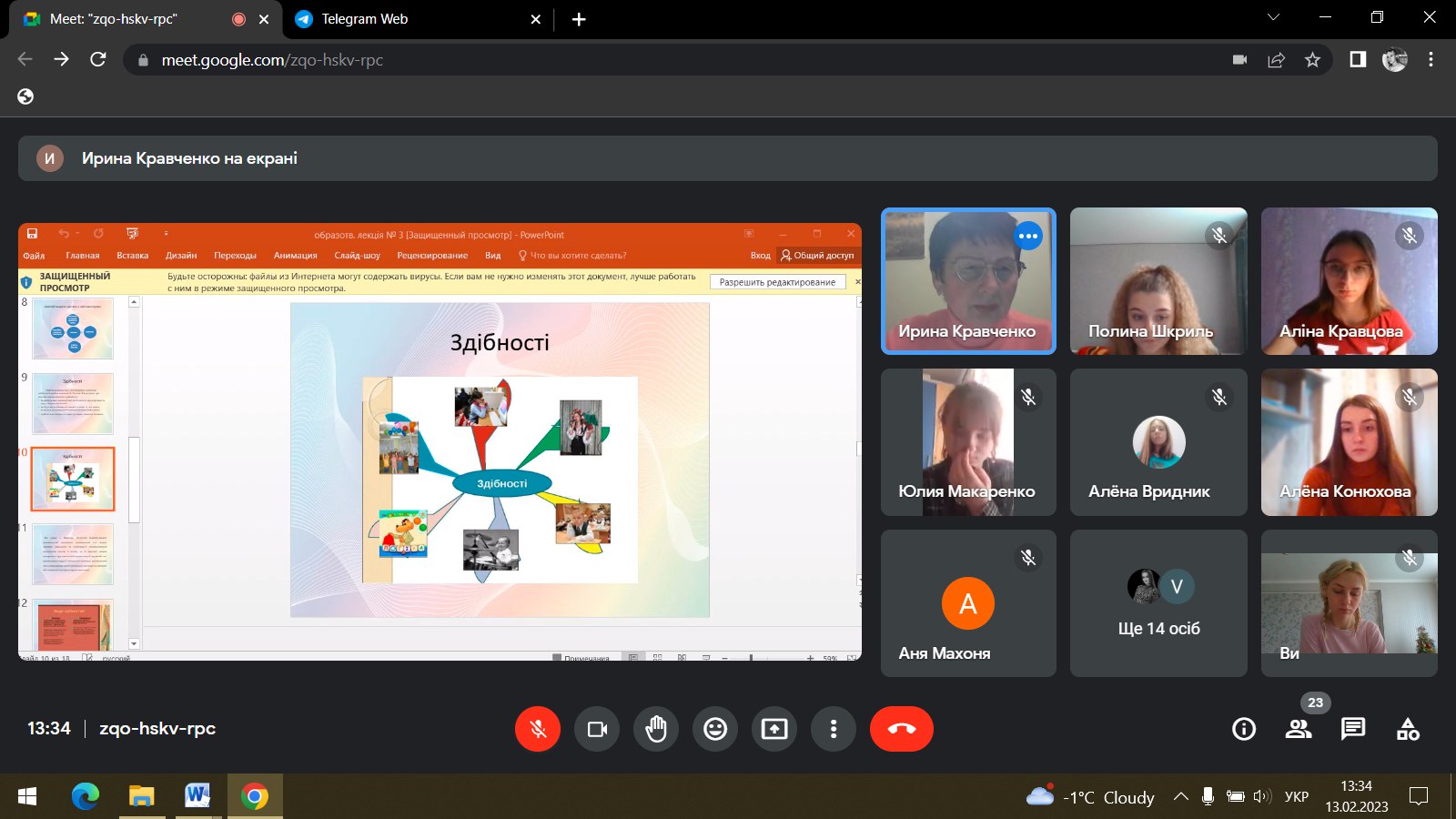Open meeting details info icon
The height and width of the screenshot is (819, 1456).
click(1244, 729)
